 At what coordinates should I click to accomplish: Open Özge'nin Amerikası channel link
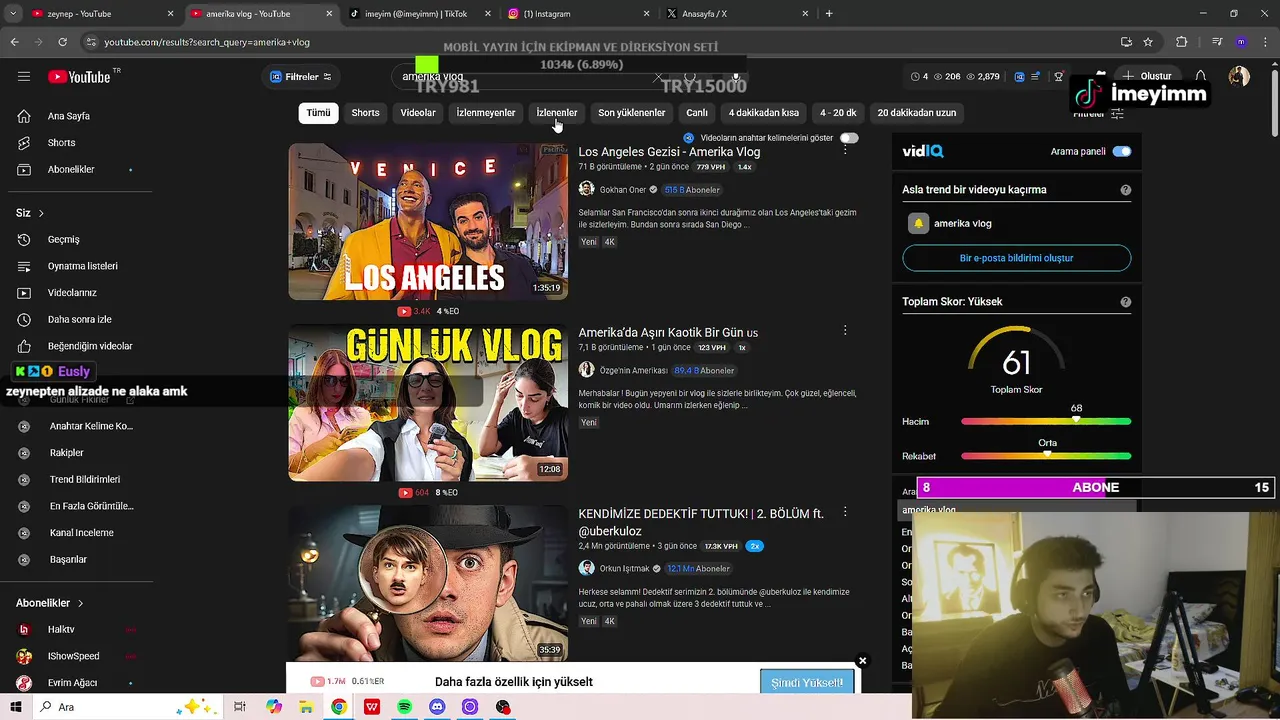point(633,371)
